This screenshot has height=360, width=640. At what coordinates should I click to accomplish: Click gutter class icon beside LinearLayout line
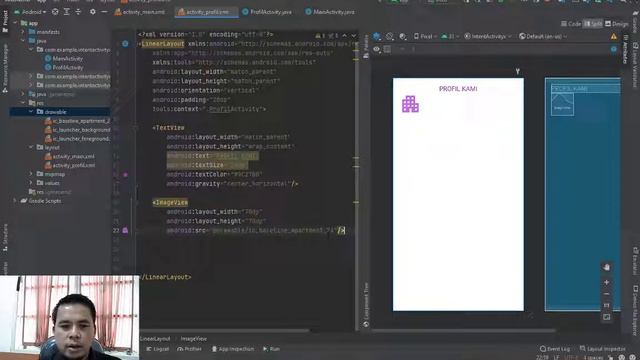coord(125,44)
